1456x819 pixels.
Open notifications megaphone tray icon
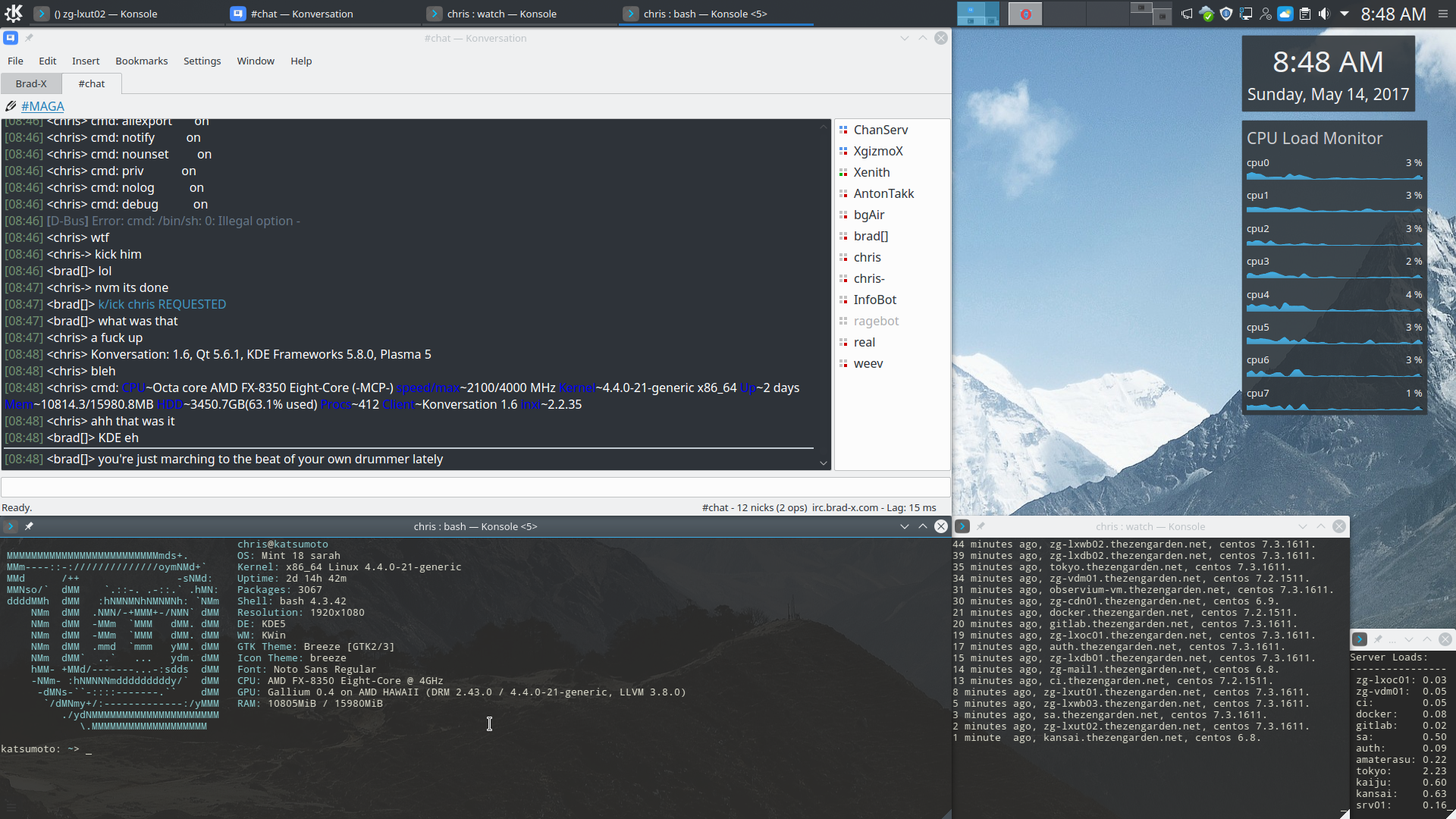coord(1187,14)
